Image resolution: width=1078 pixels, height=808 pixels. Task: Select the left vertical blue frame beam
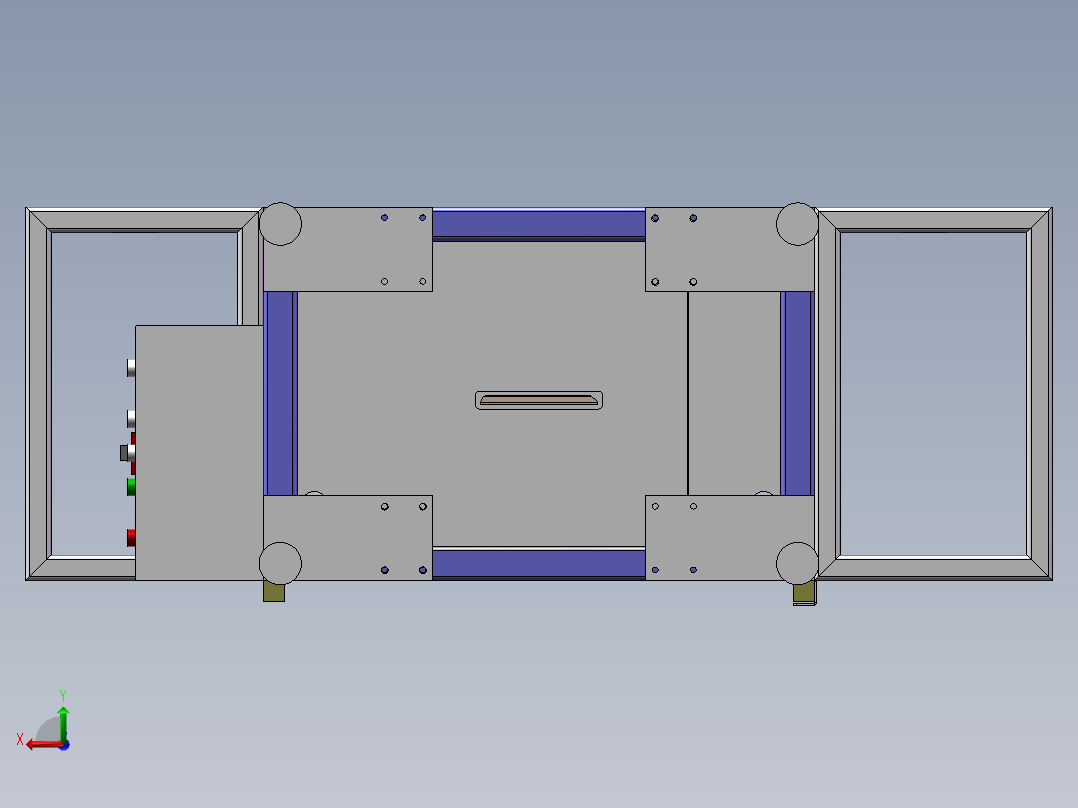(280, 393)
